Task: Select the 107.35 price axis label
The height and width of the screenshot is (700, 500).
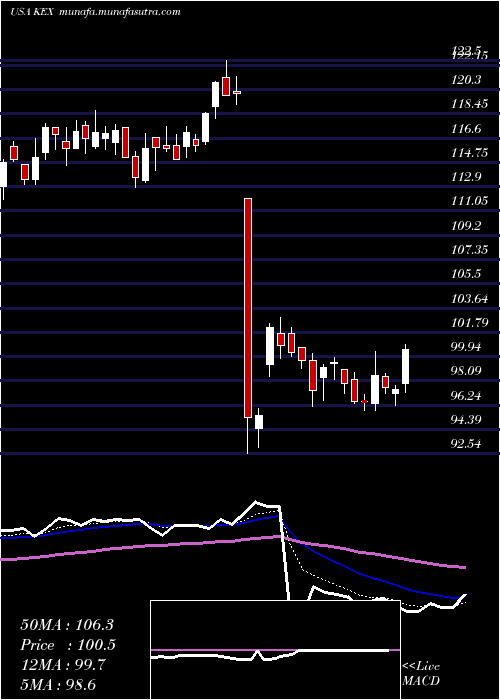Action: pos(469,250)
